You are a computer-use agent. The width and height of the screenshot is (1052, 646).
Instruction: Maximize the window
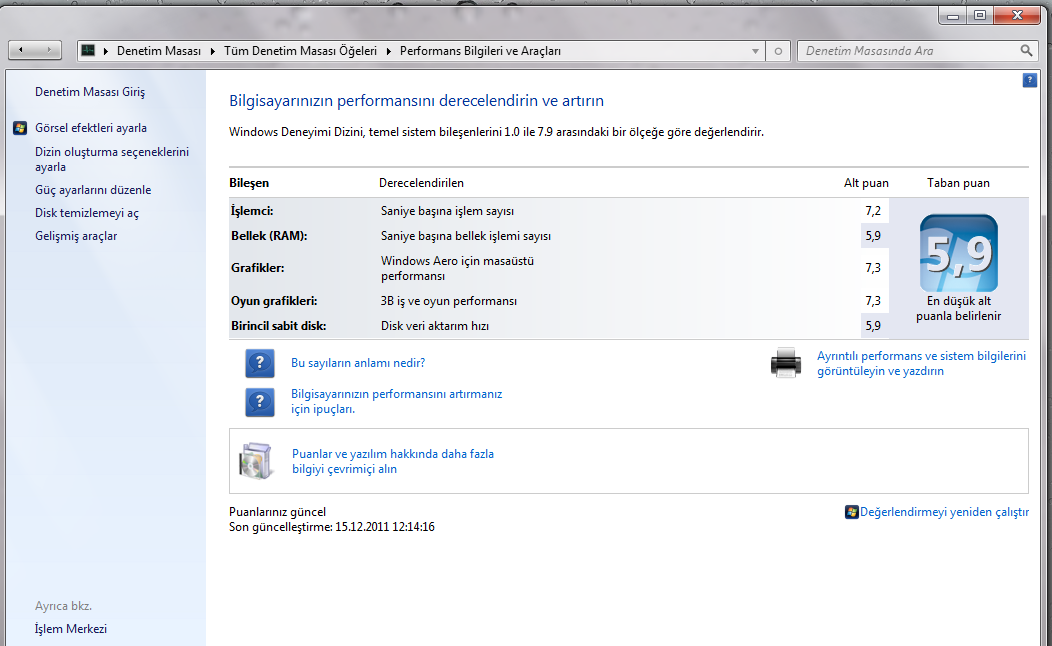[980, 15]
